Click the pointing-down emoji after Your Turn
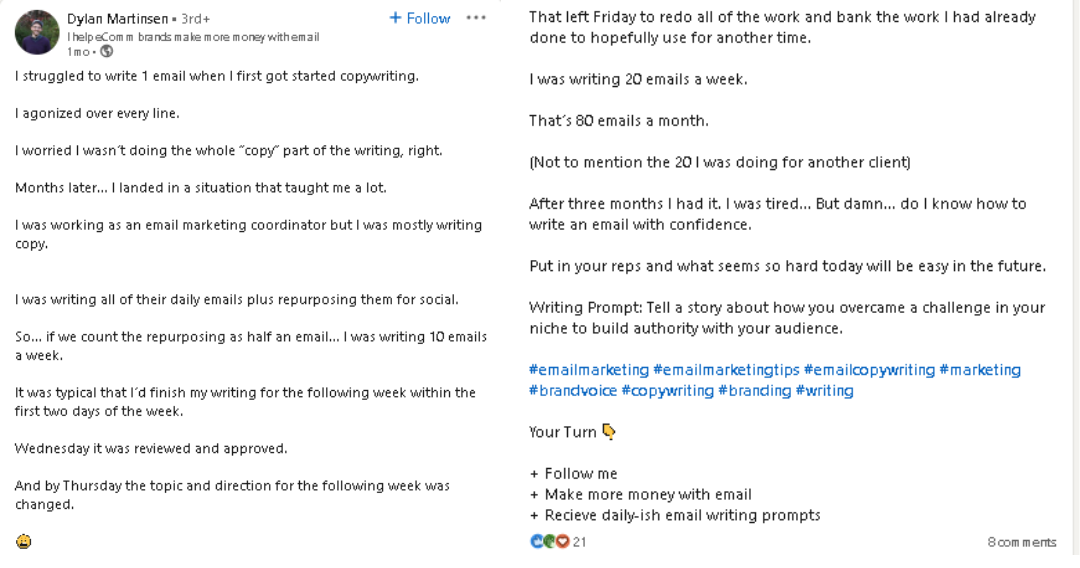 609,432
